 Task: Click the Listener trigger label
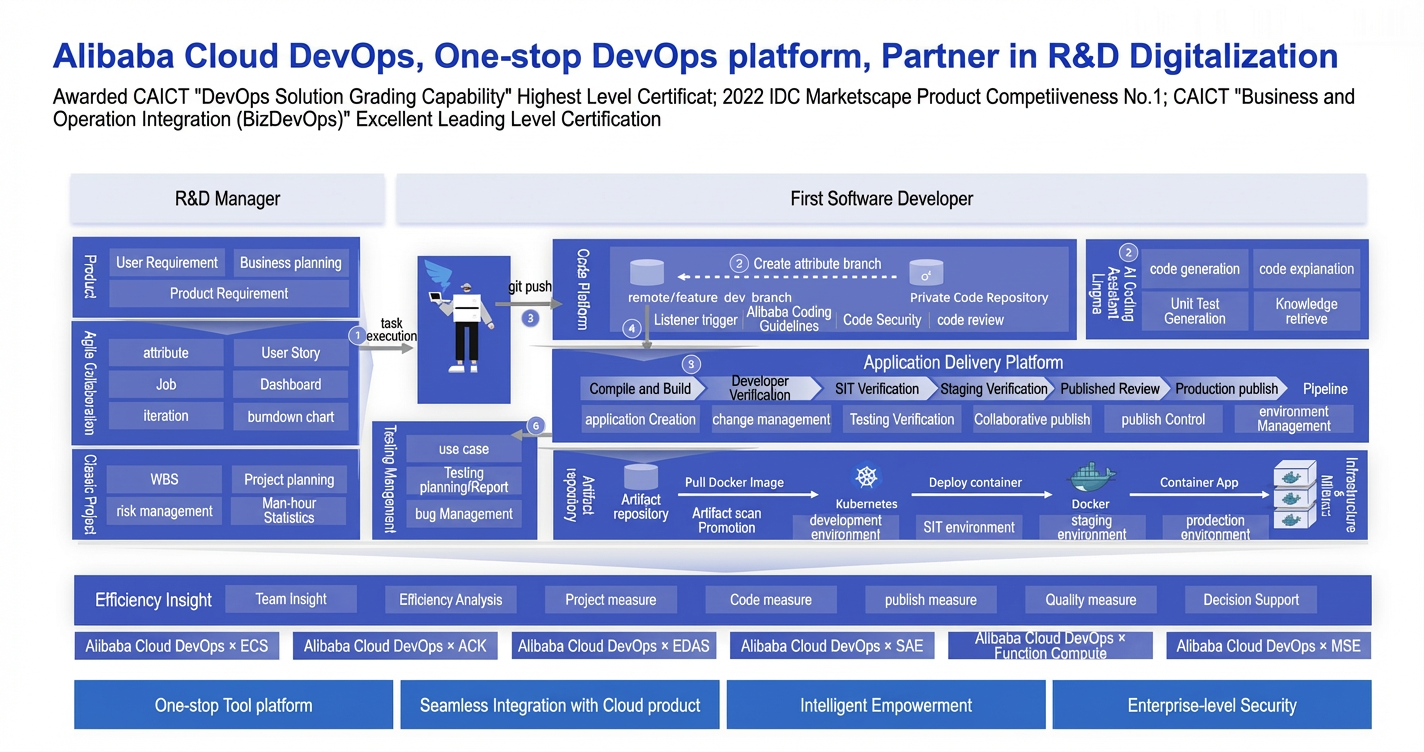click(695, 320)
